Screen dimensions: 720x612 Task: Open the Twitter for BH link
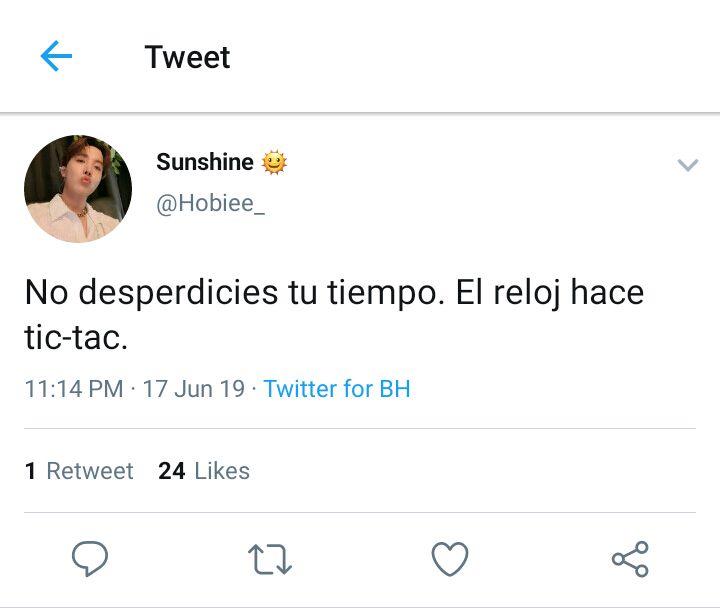pos(337,389)
